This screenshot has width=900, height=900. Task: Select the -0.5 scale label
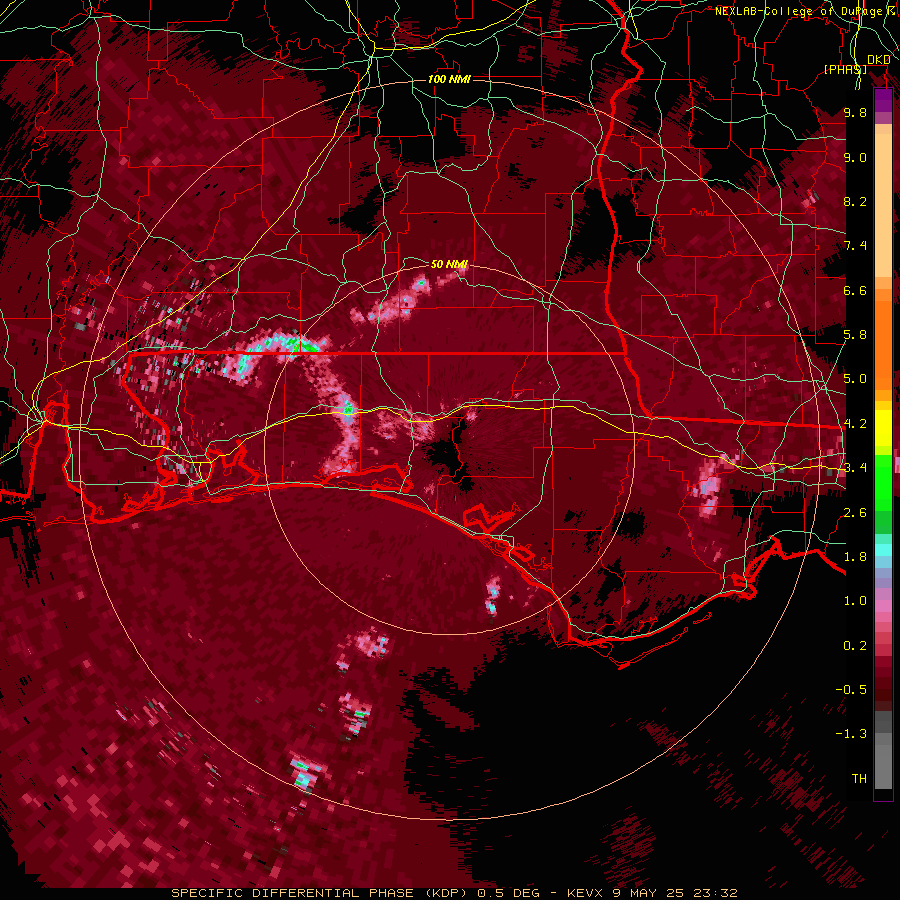point(851,690)
